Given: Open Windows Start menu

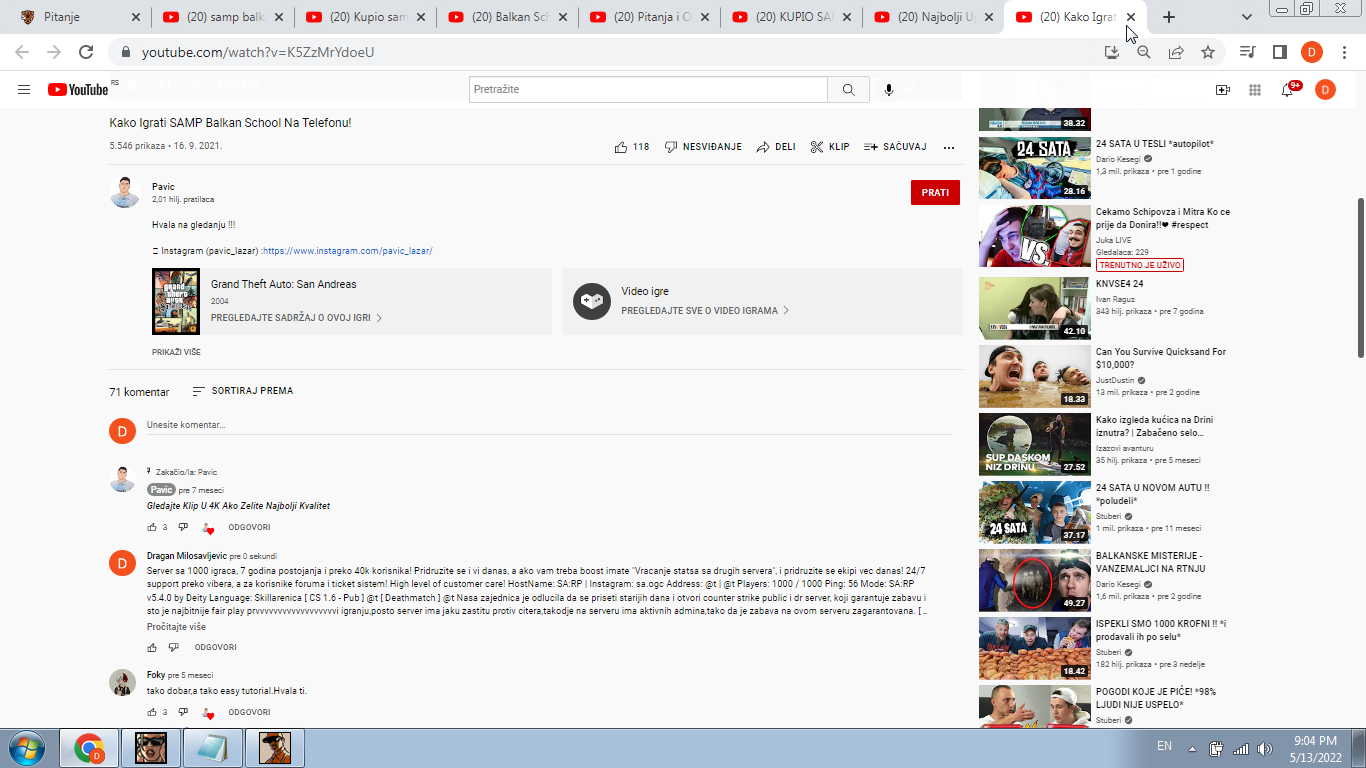Looking at the screenshot, I should (25, 747).
